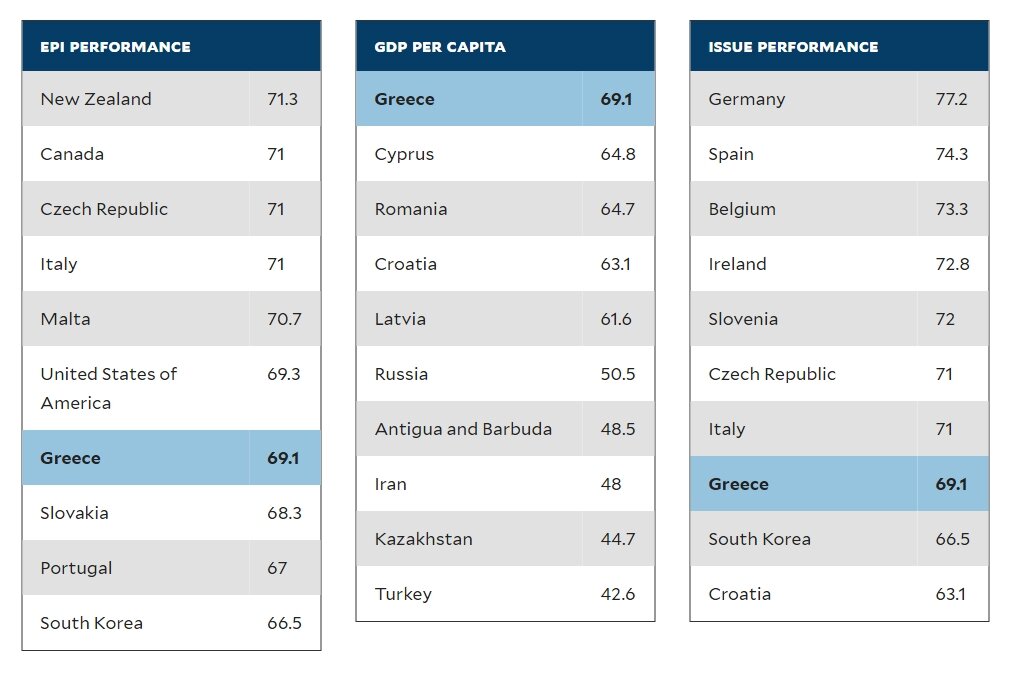
Task: Select United States of America row
Action: (x=171, y=388)
